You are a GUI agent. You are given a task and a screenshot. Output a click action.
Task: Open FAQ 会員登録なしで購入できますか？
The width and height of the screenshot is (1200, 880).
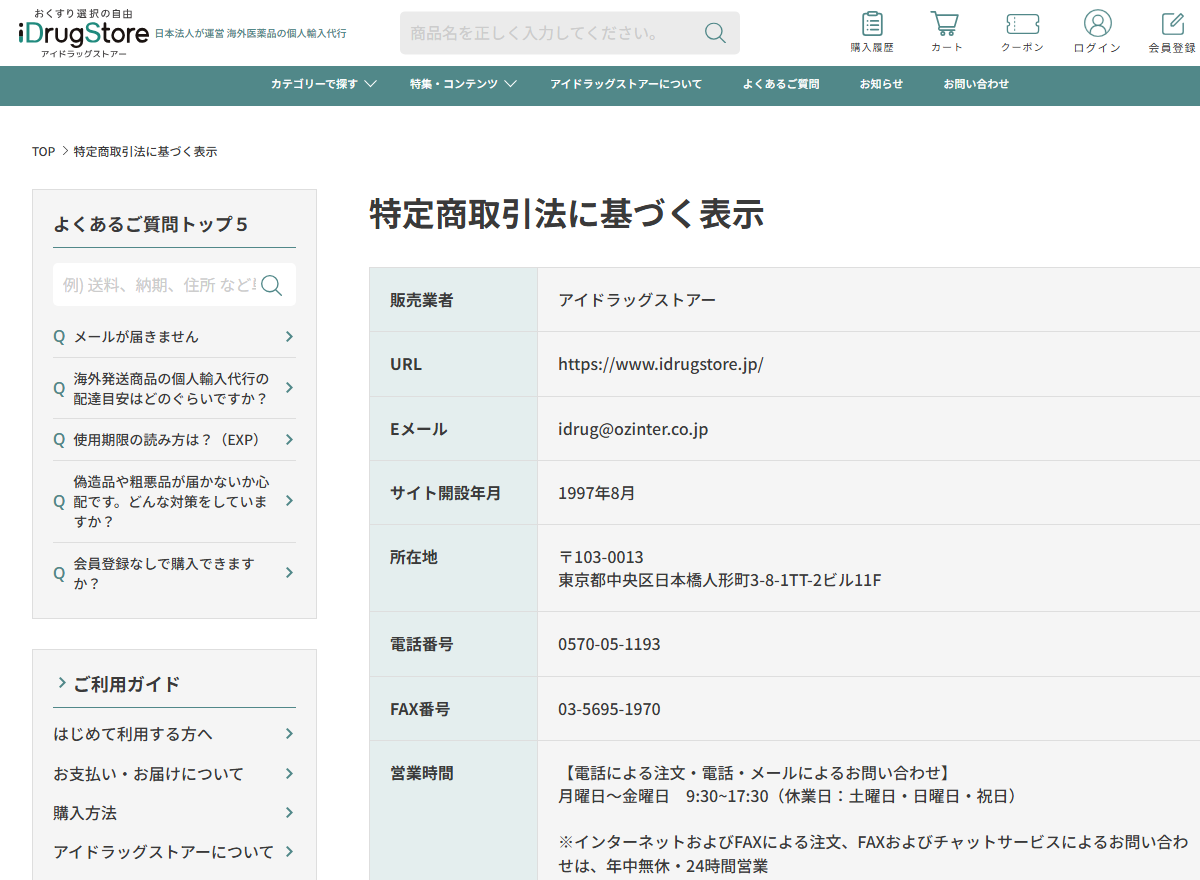pos(165,573)
